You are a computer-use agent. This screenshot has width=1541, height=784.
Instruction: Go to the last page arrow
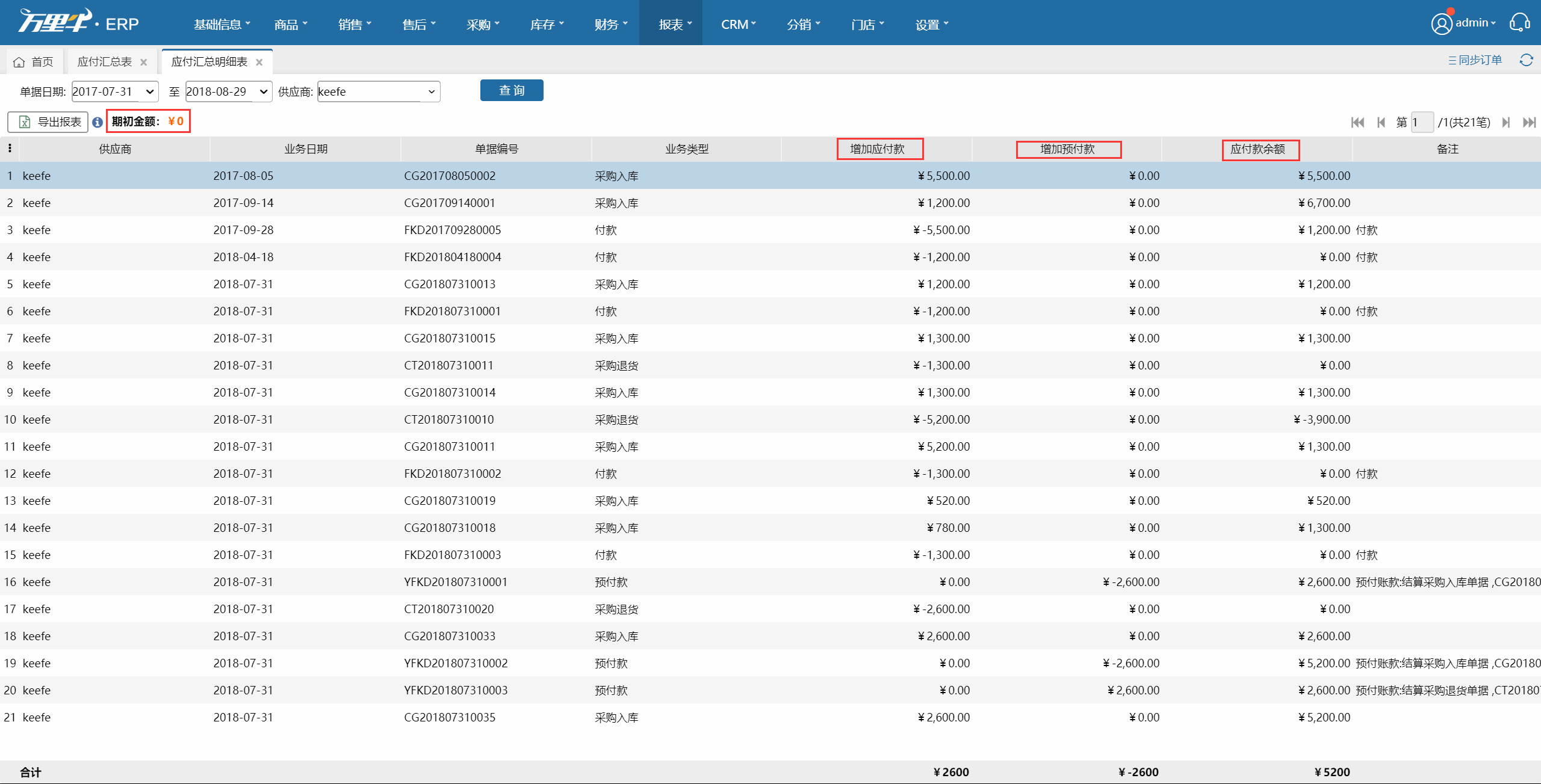pos(1529,123)
